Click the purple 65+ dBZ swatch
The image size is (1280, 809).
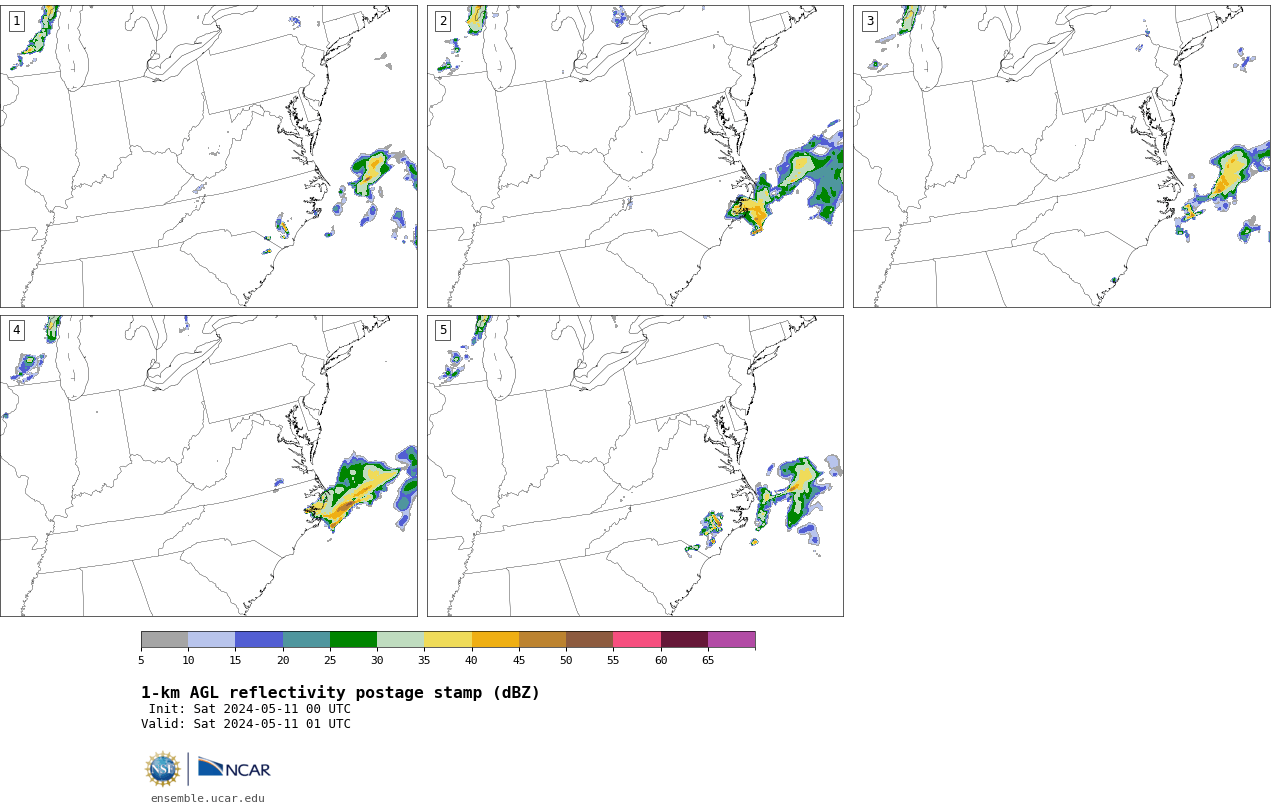[x=731, y=640]
